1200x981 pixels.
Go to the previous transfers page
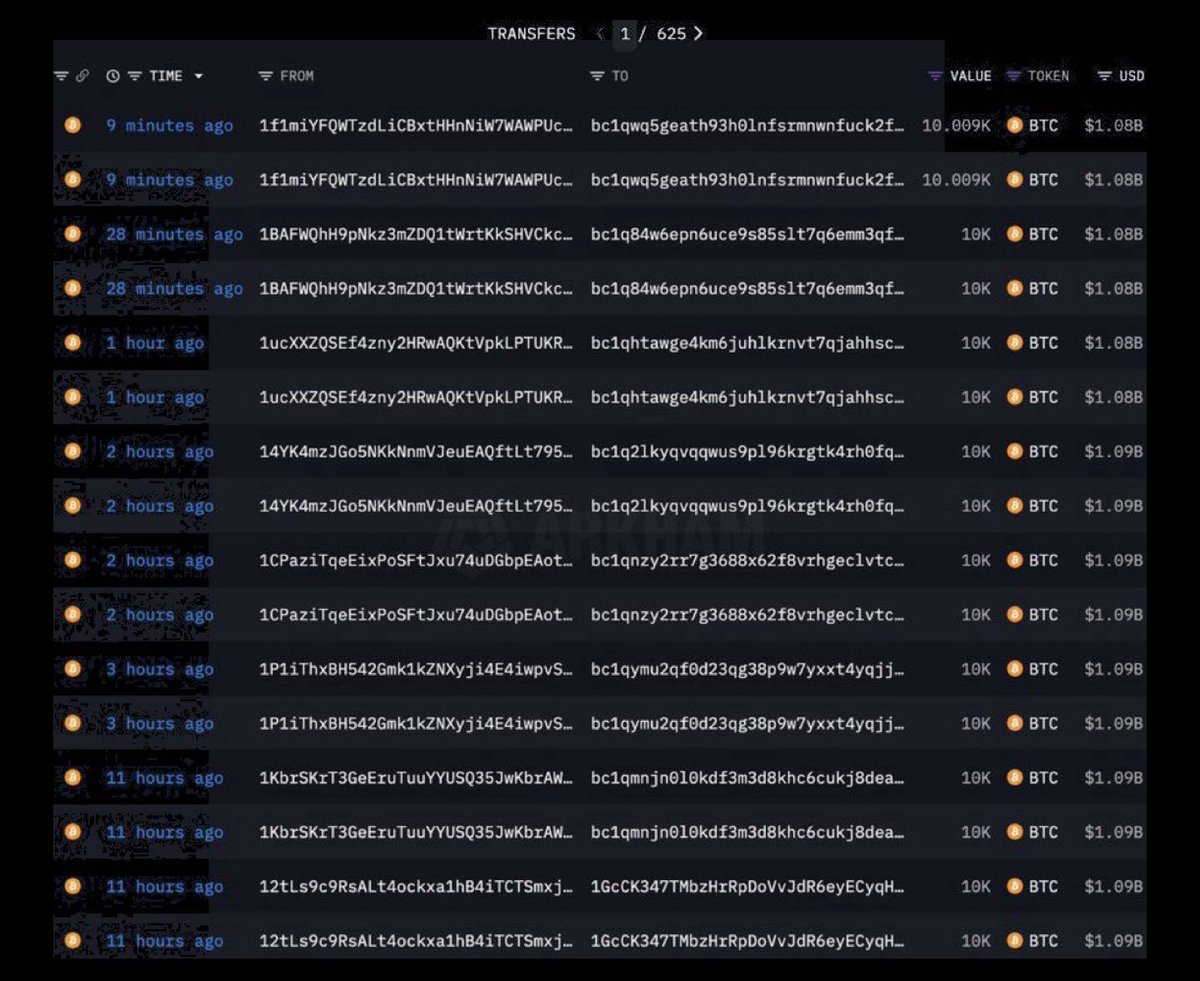600,34
